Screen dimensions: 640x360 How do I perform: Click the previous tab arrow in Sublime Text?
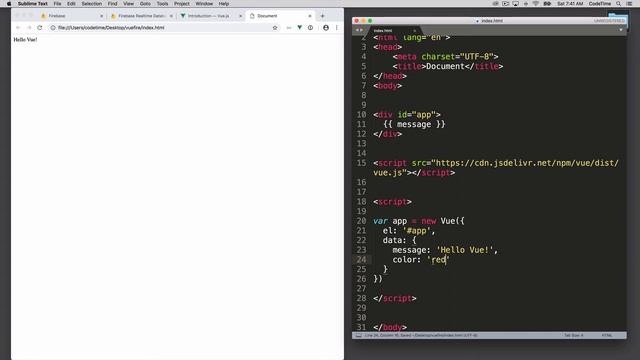pyautogui.click(x=357, y=30)
